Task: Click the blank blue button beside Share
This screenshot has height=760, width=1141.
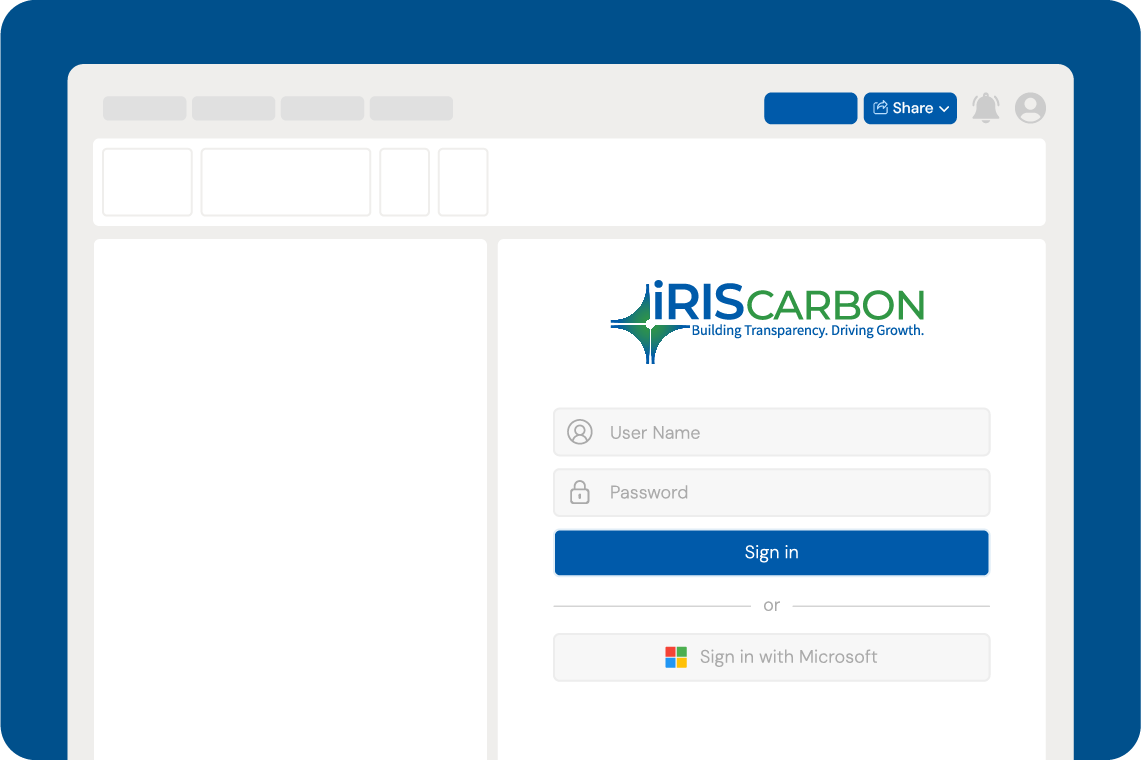Action: coord(811,108)
